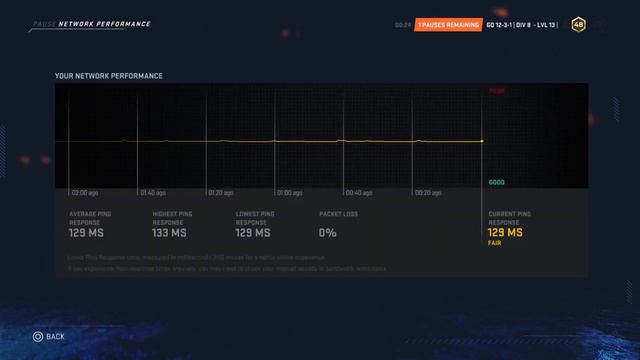Viewport: 640px width, 360px height.
Task: Click the 'AVERAGE PING RESPONSE' label
Action: (90, 218)
